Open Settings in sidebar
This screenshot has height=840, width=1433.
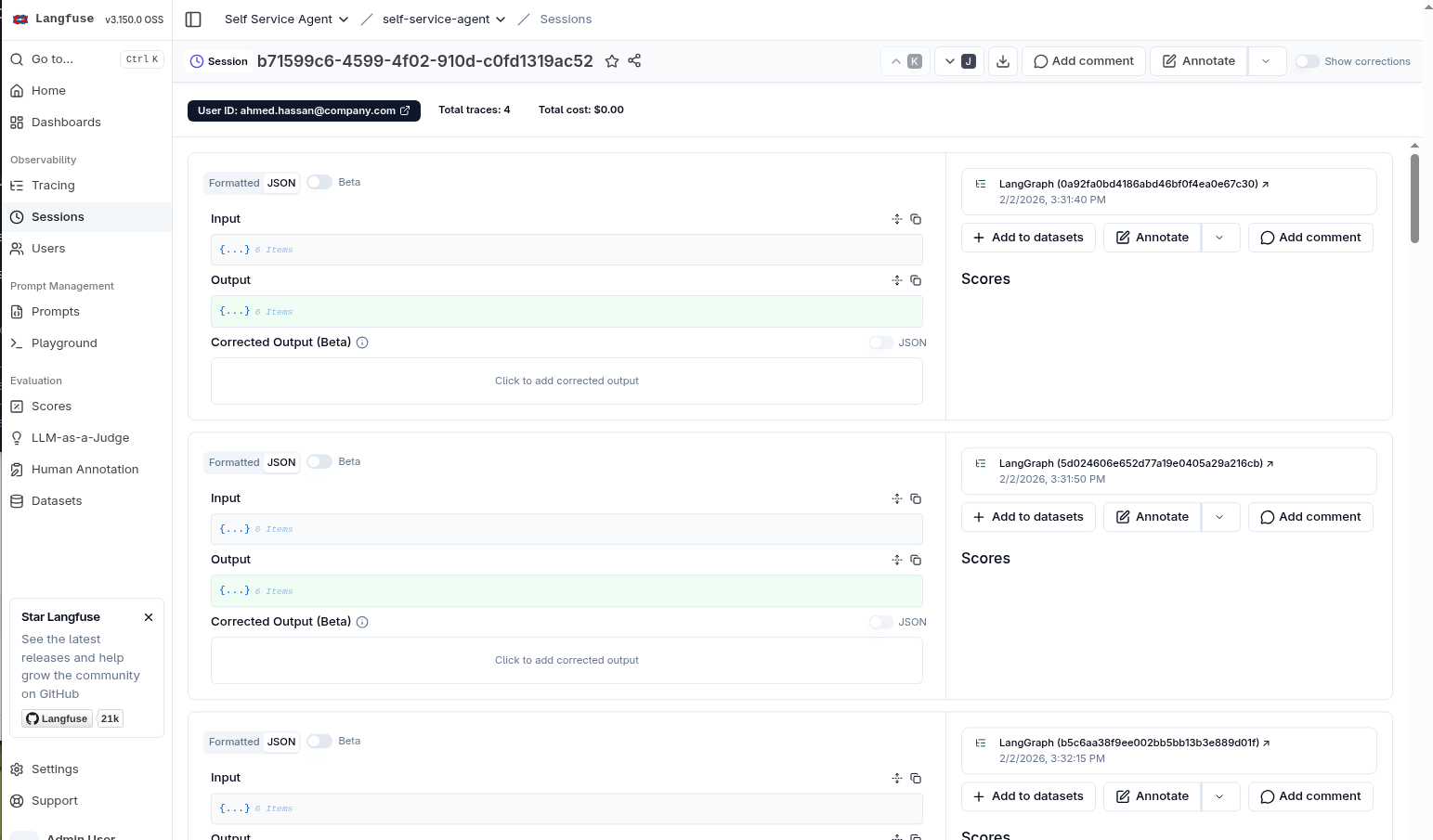coord(86,769)
